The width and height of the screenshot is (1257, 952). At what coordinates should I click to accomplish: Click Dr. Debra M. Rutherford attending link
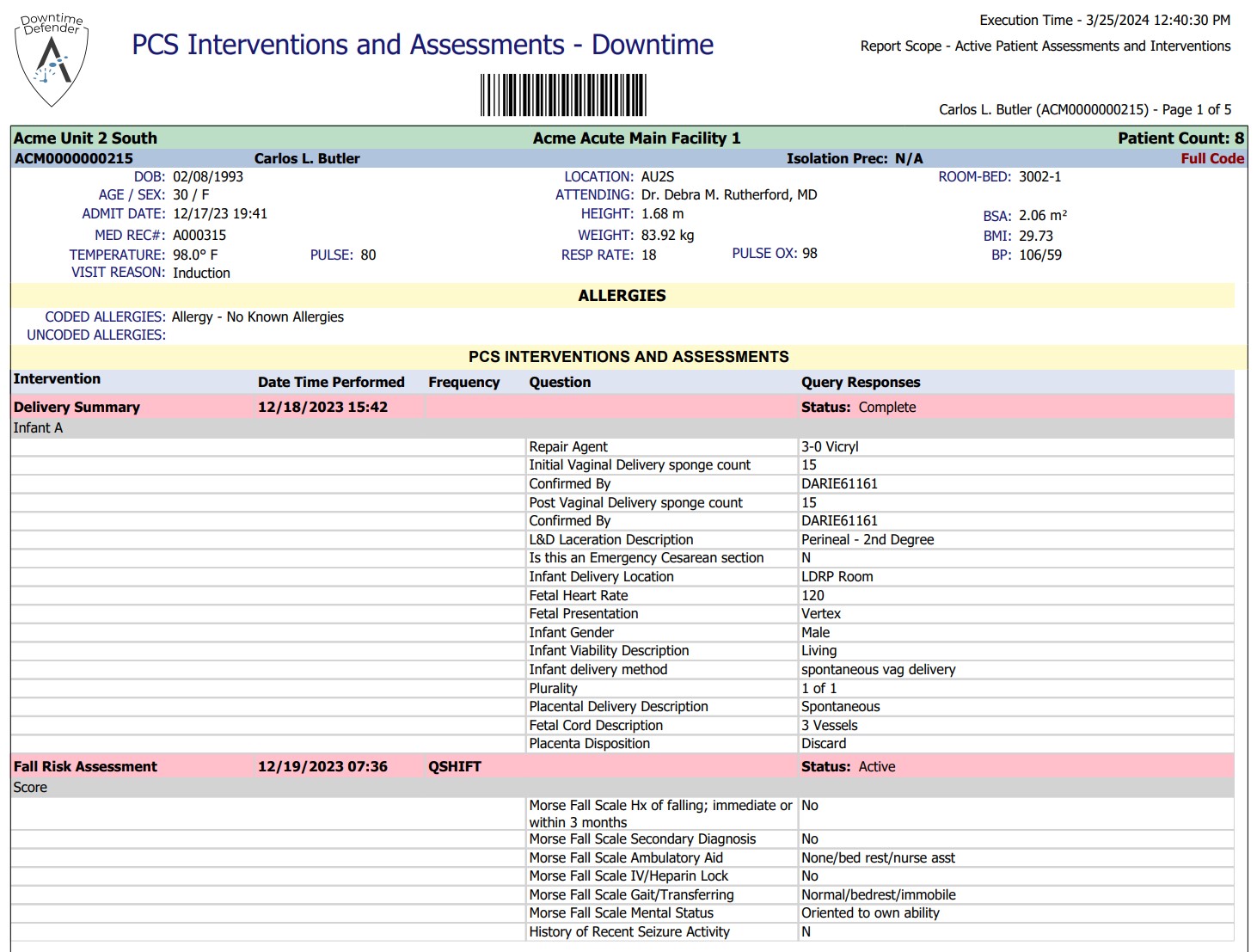tap(727, 194)
